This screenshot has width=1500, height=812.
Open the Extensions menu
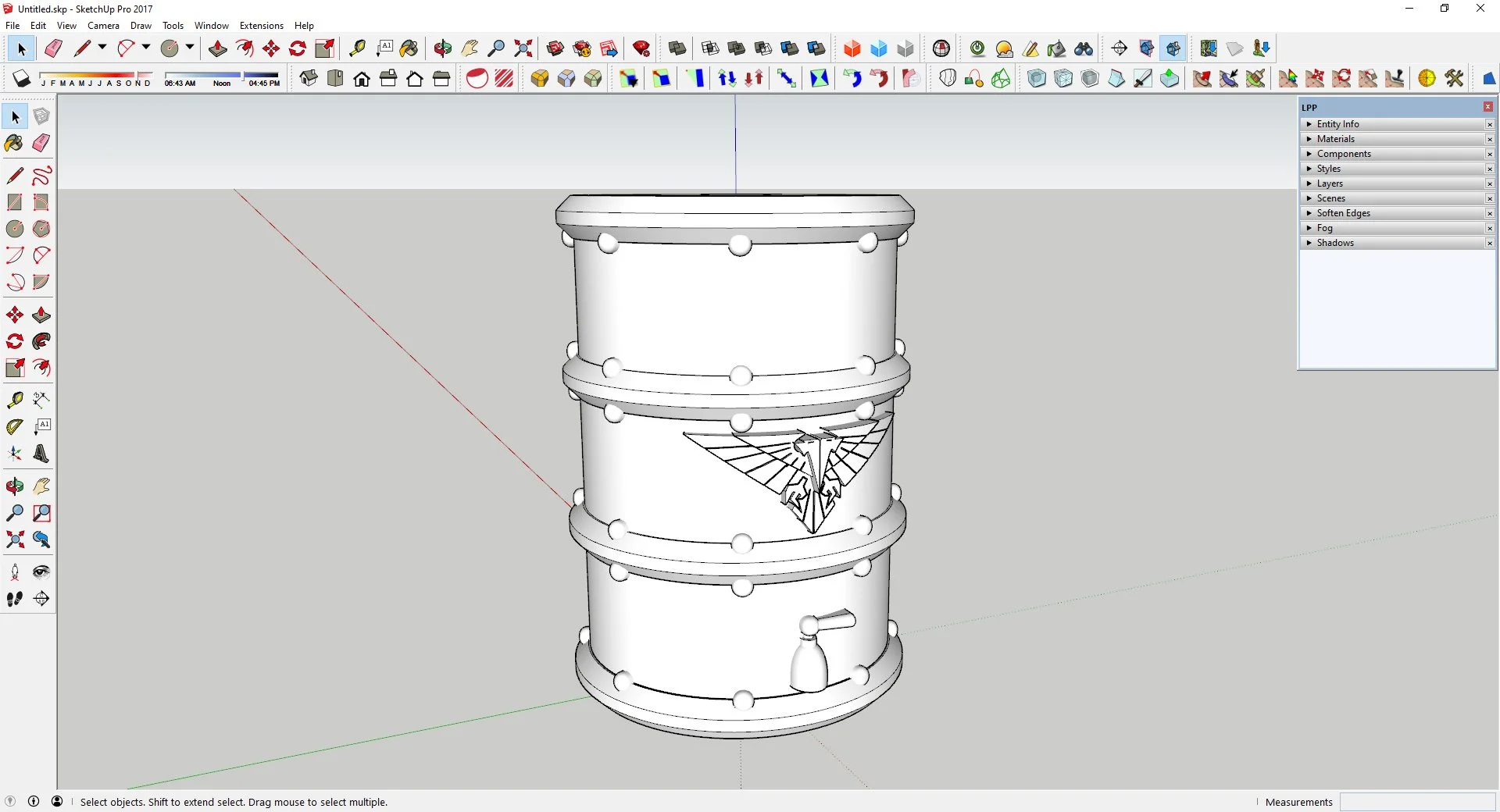(262, 26)
